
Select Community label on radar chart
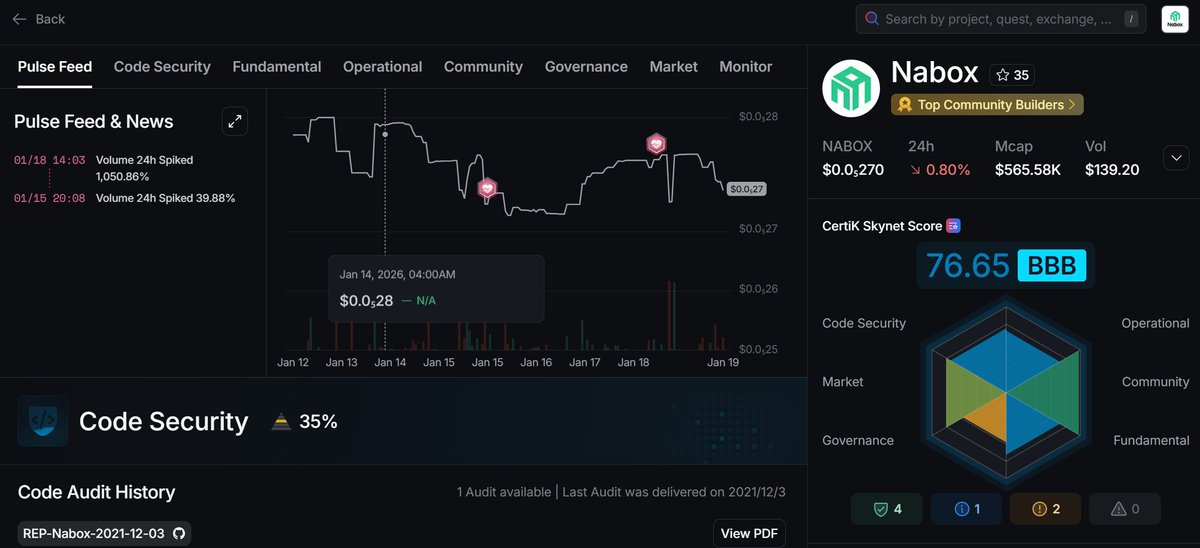tap(1156, 382)
